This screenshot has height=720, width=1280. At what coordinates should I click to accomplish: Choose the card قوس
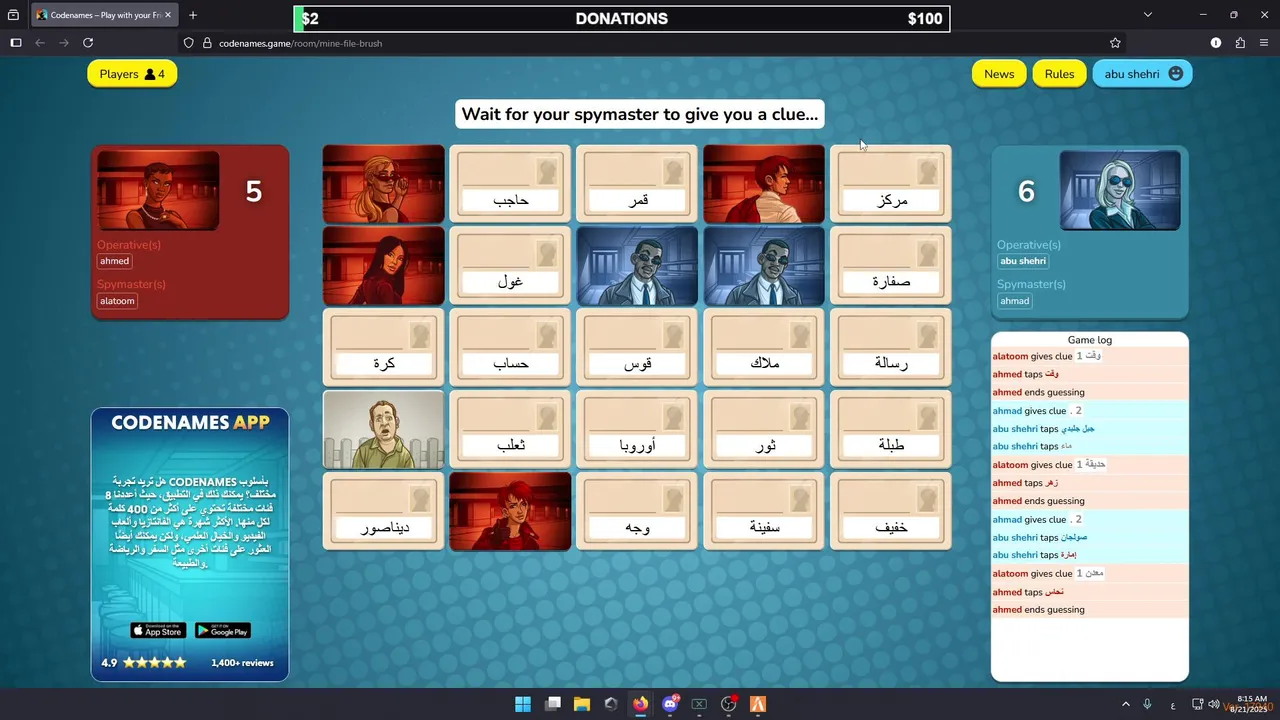(637, 347)
